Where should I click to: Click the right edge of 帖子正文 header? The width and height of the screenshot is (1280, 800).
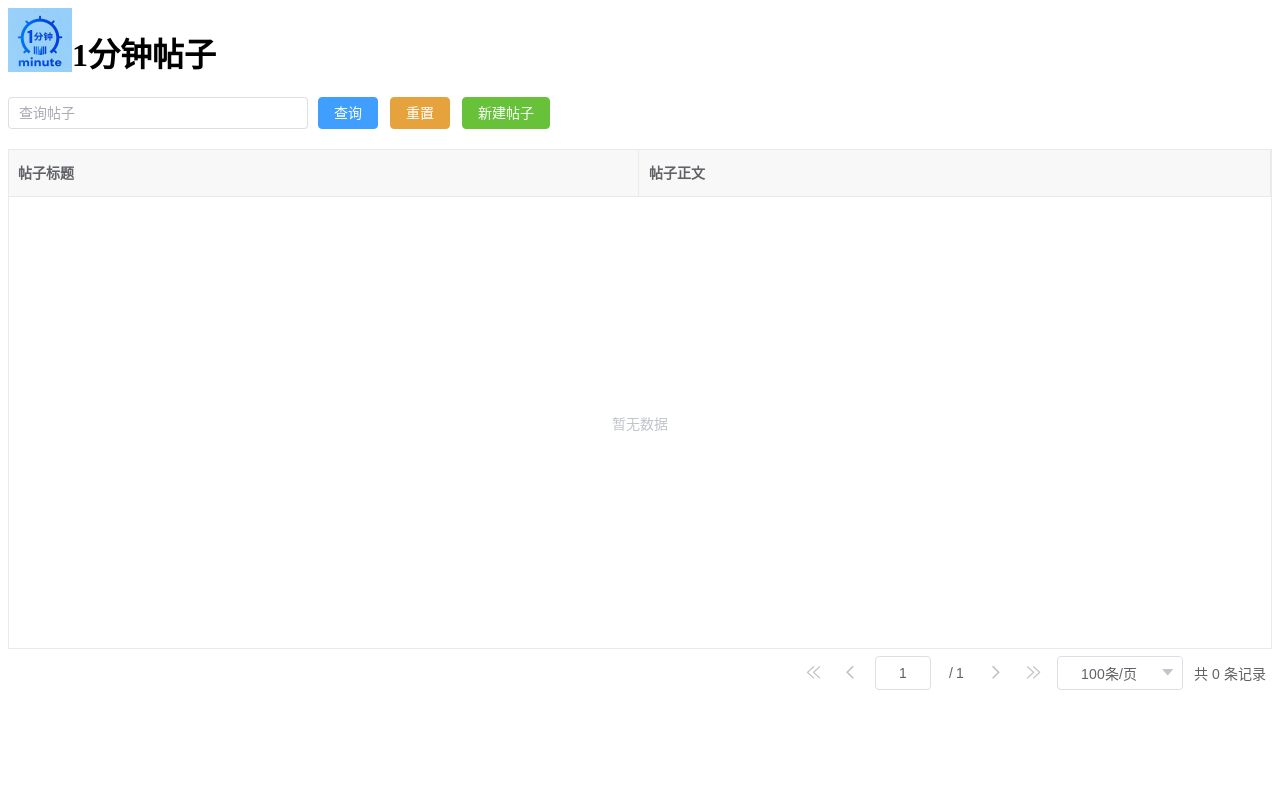(x=1269, y=173)
